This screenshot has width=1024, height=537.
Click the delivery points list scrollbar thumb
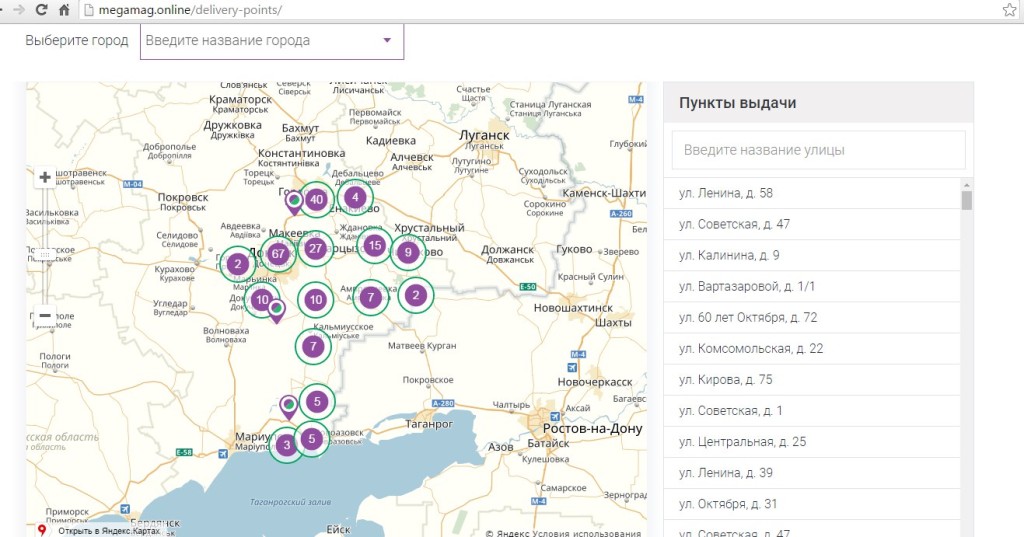click(x=967, y=200)
